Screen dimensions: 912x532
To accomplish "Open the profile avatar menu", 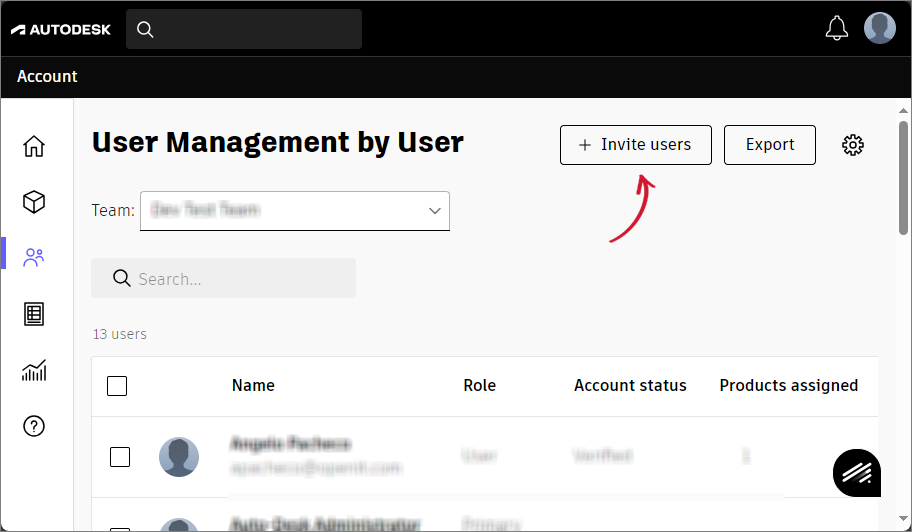I will tap(879, 28).
